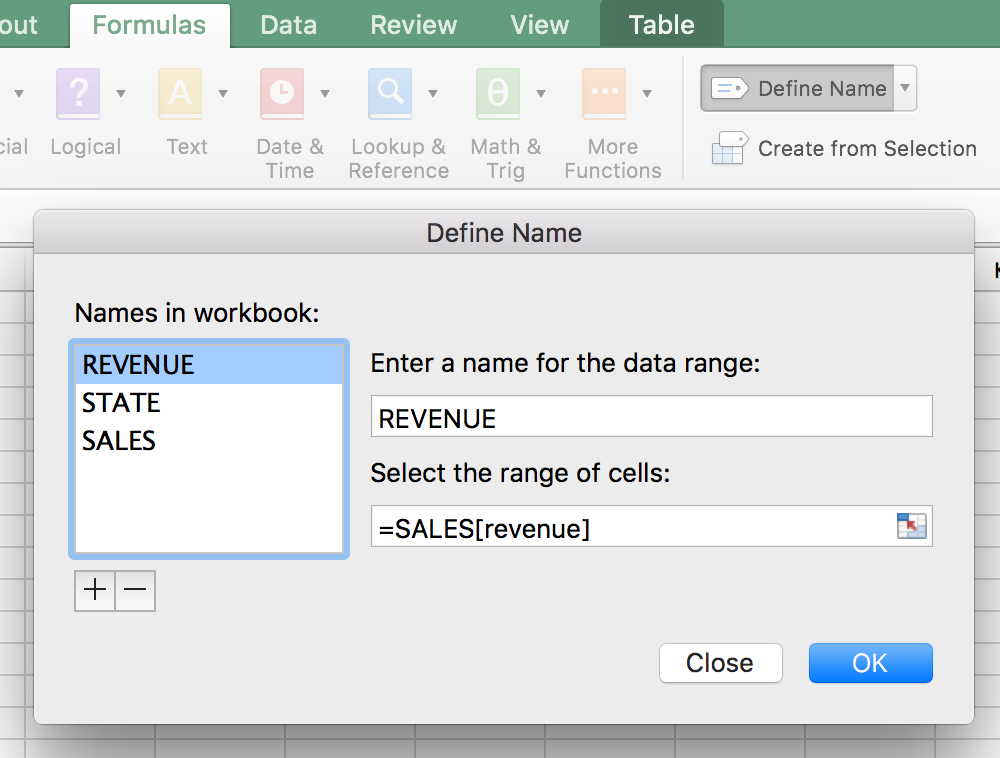
Task: Open the Logical functions icon
Action: point(78,94)
